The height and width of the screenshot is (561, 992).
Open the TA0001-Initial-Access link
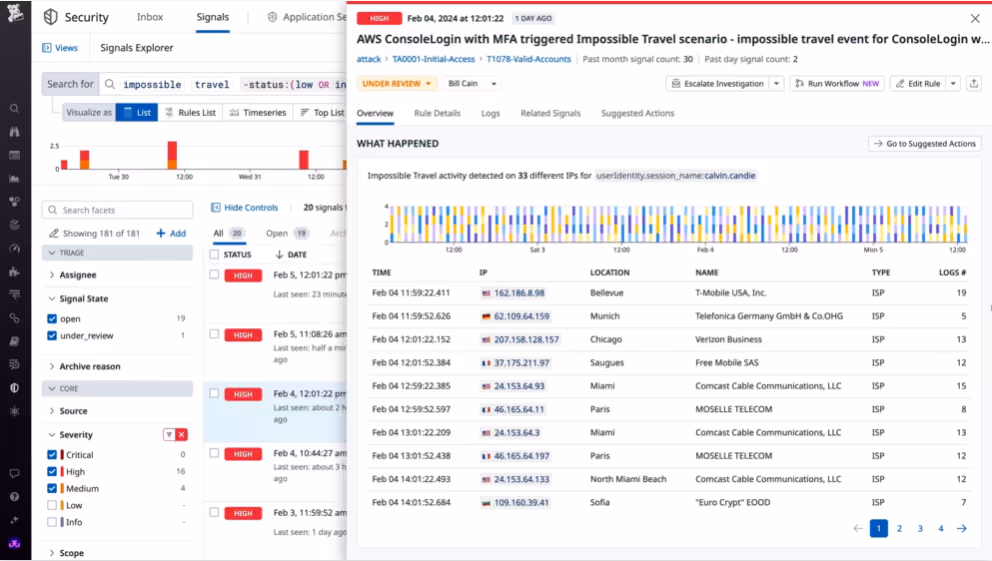point(433,59)
